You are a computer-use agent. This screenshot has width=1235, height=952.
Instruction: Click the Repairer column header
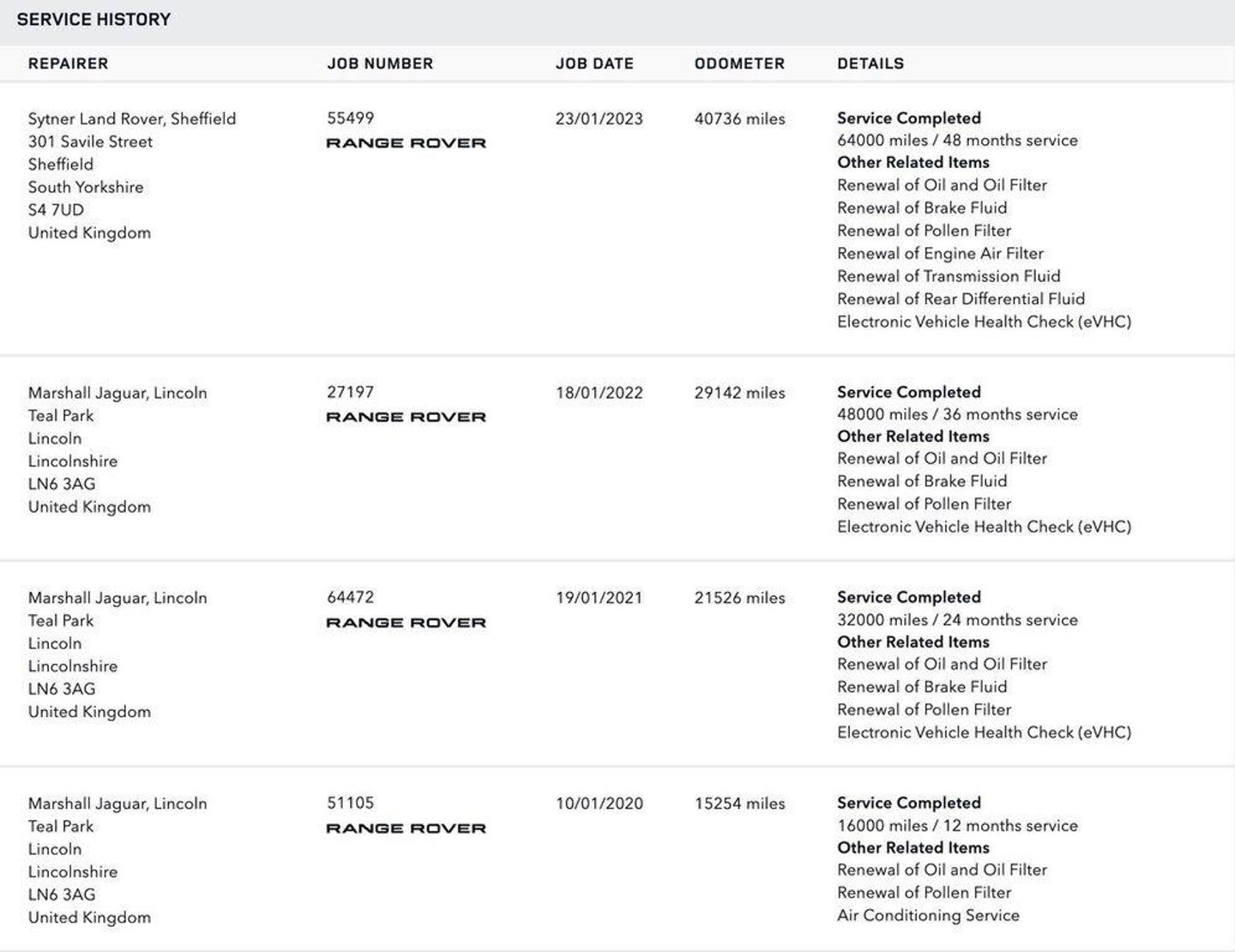point(68,63)
